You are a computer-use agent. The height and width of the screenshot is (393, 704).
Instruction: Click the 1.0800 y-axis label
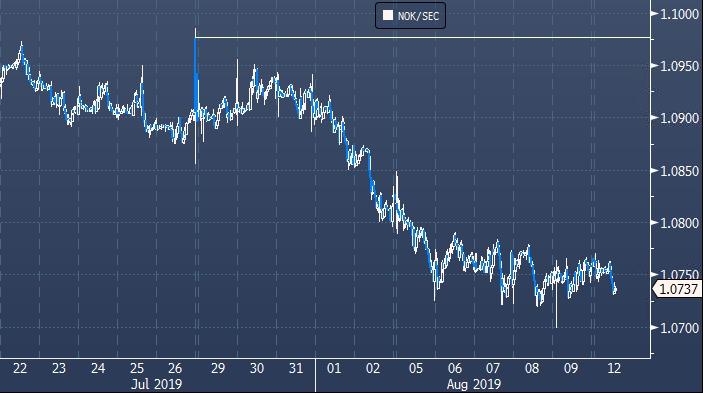pos(680,223)
